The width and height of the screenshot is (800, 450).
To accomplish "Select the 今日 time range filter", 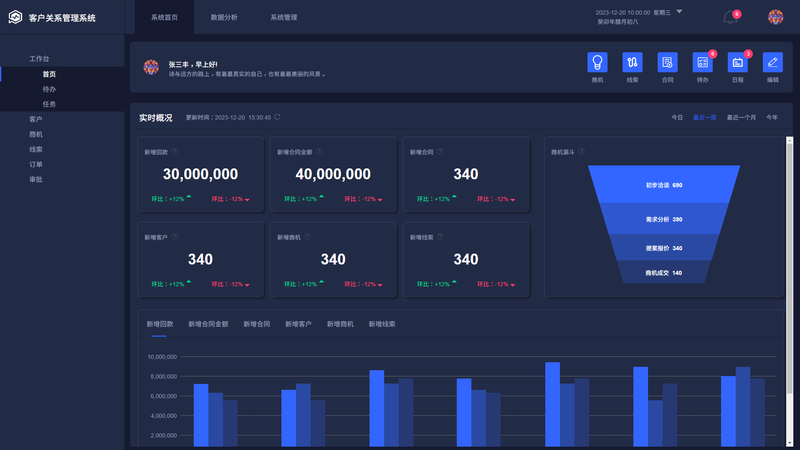I will click(x=677, y=118).
